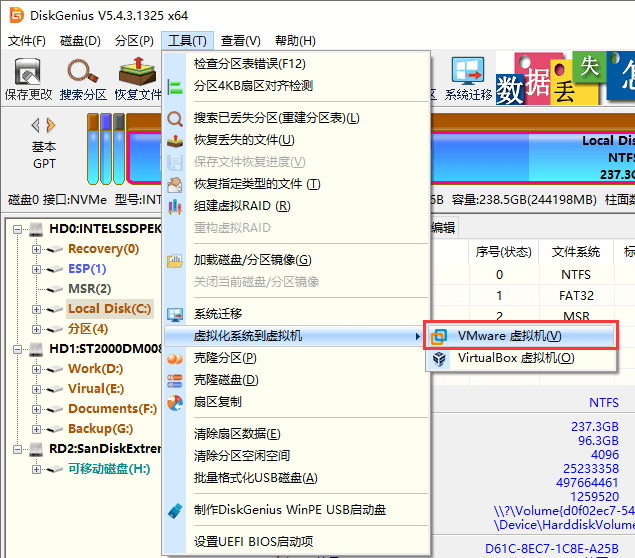
Task: Click the volume GUID D61C-8EC7-1C8E-A25B text
Action: pyautogui.click(x=552, y=549)
